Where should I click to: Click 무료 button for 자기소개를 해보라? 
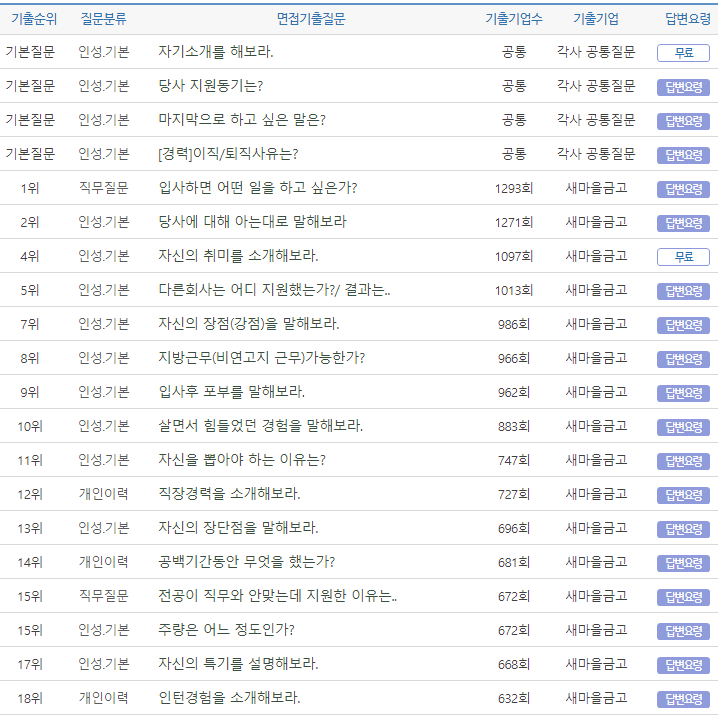(x=683, y=53)
